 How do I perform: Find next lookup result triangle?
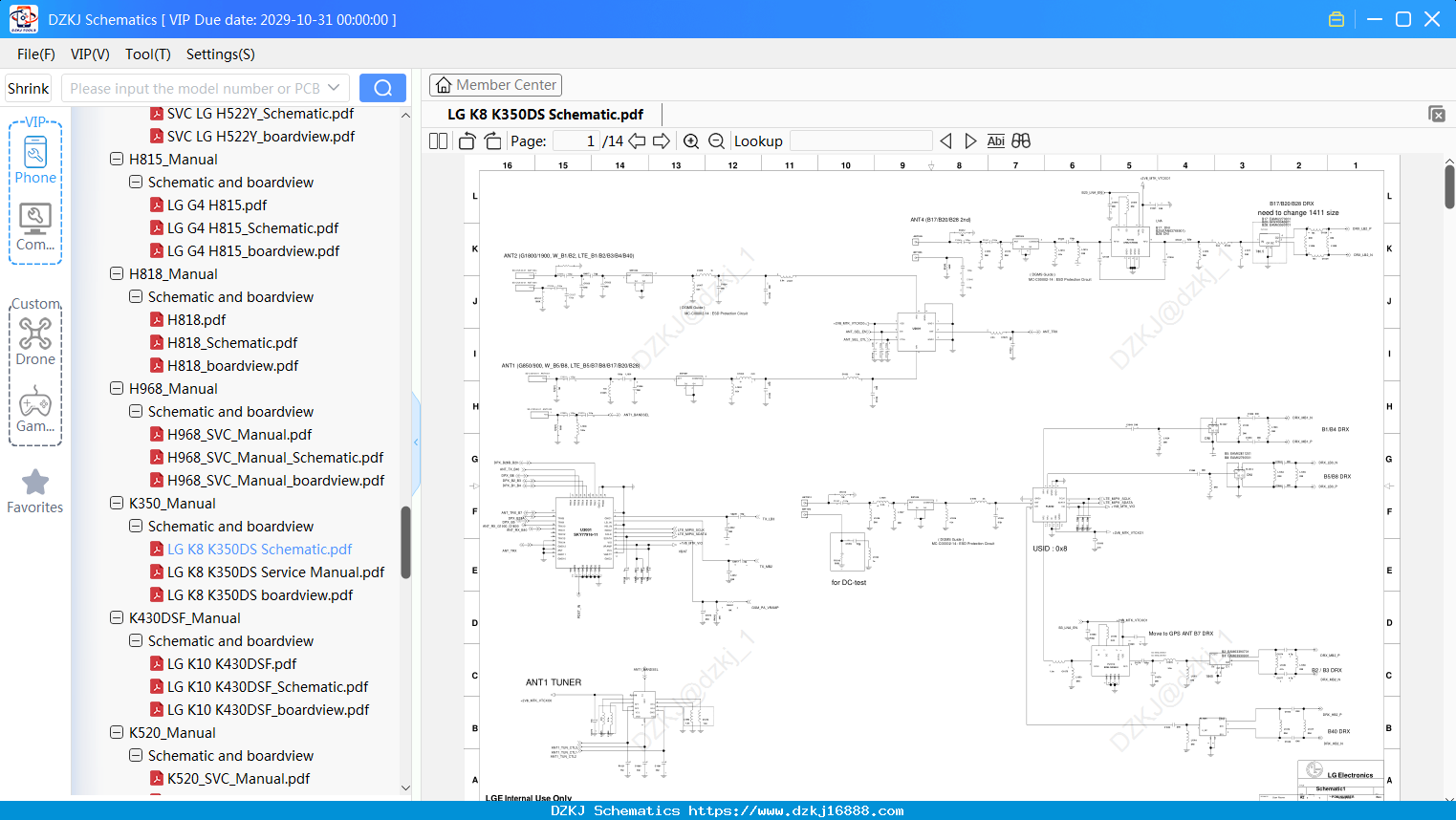point(970,141)
